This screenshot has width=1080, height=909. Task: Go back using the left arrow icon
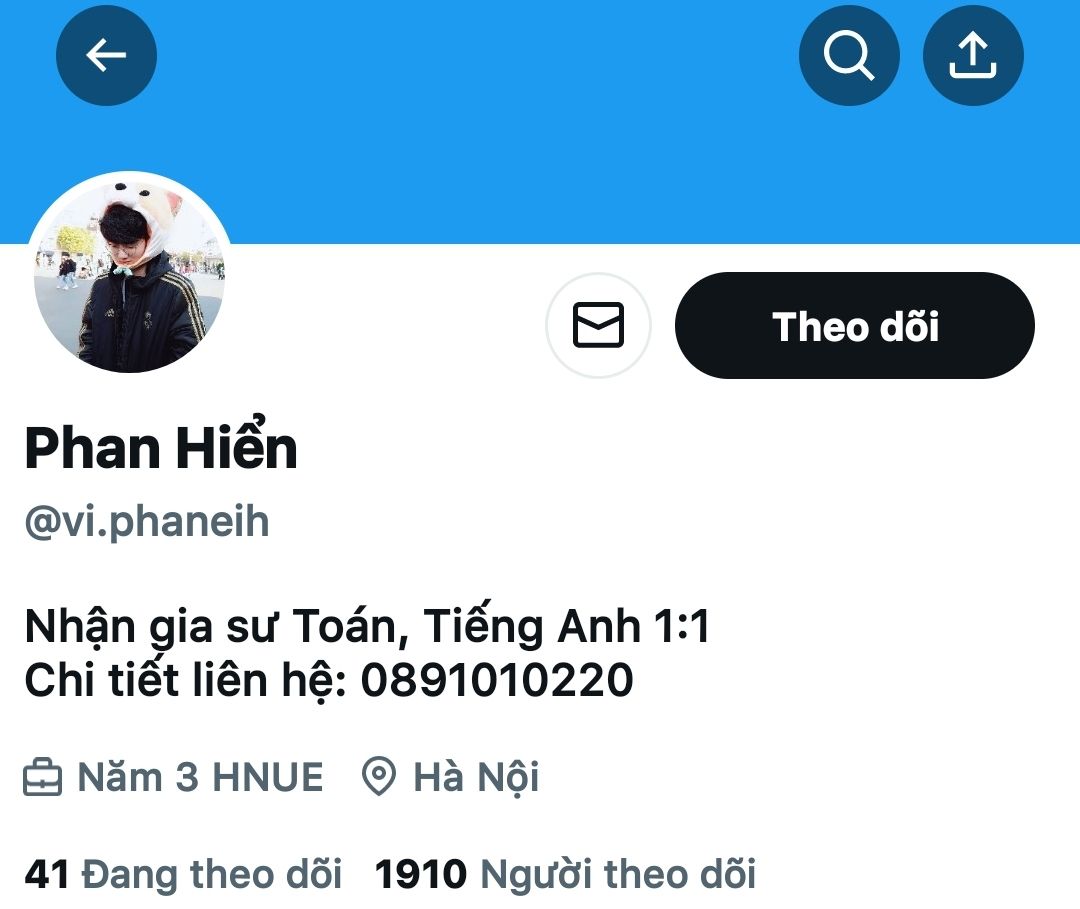(106, 55)
